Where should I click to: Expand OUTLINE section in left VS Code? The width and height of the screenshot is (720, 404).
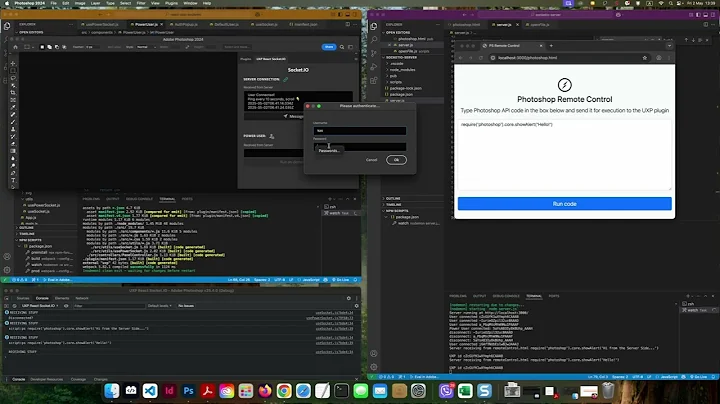click(x=26, y=227)
